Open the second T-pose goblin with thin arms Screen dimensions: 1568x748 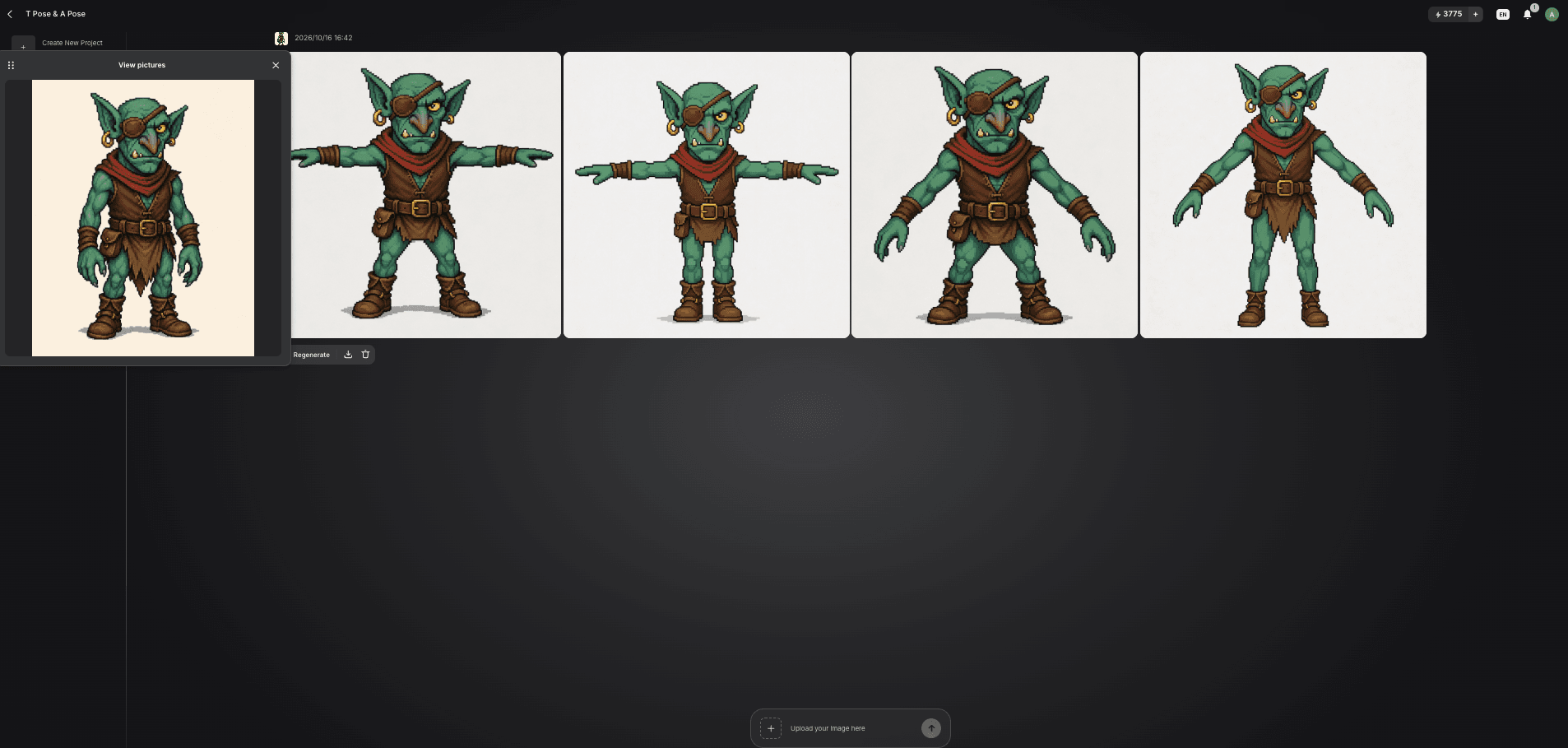[x=707, y=195]
